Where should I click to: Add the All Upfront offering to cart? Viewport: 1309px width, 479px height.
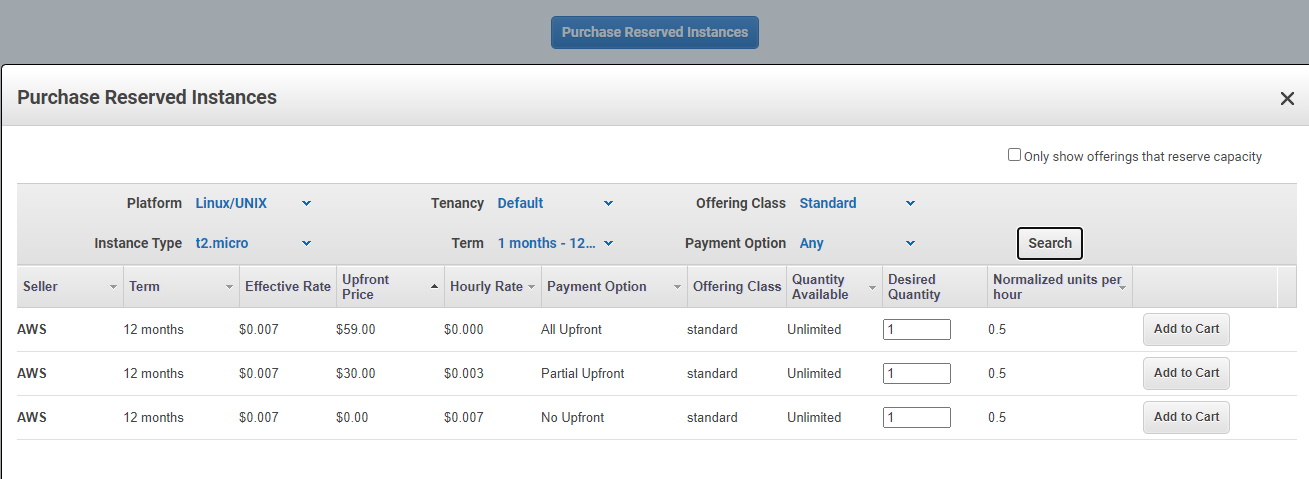pyautogui.click(x=1186, y=329)
